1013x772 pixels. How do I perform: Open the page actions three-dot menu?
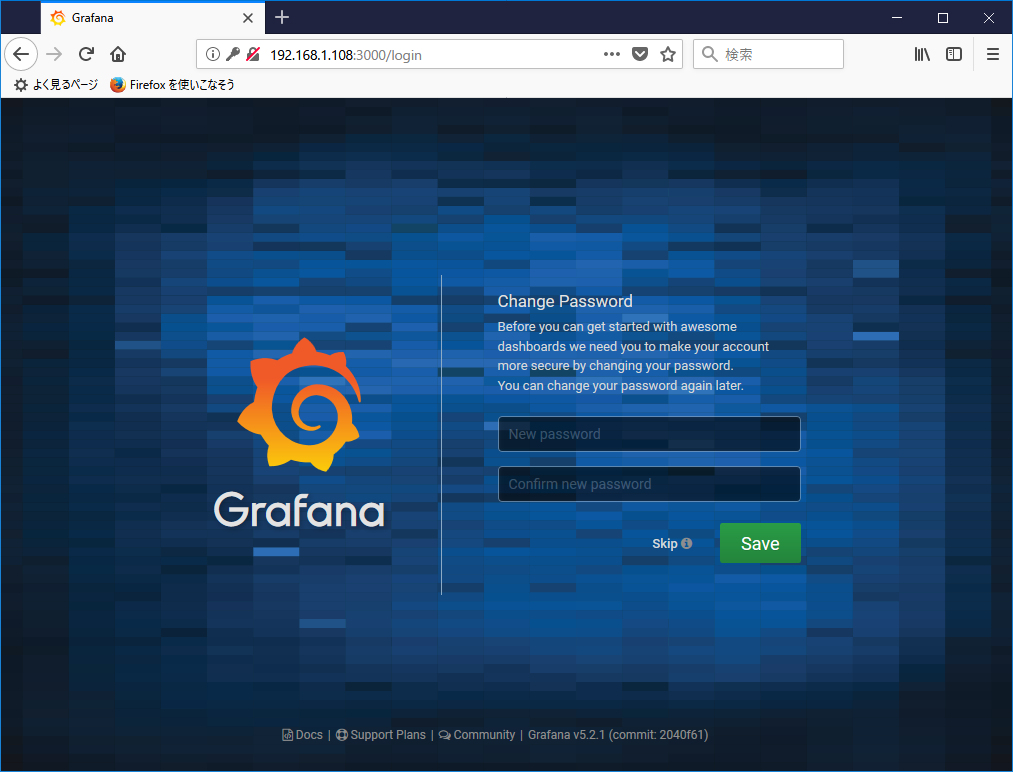tap(612, 54)
